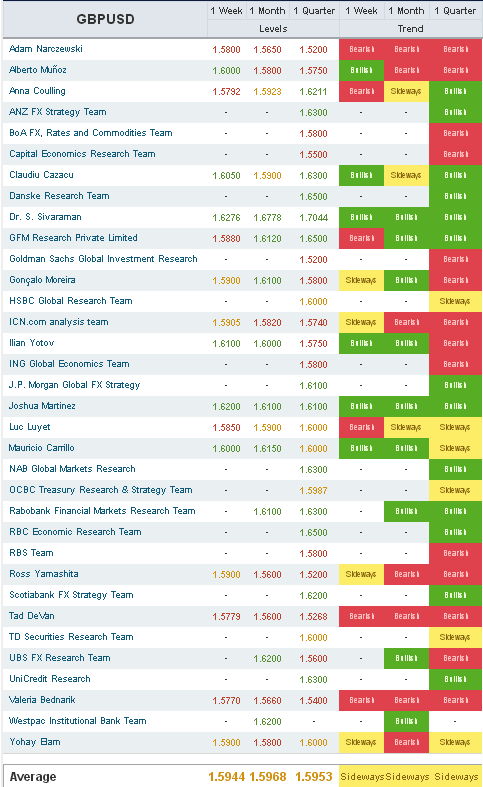The image size is (483, 787).
Task: Click Joshua Martinez's 1.6200 week level
Action: pyautogui.click(x=226, y=407)
